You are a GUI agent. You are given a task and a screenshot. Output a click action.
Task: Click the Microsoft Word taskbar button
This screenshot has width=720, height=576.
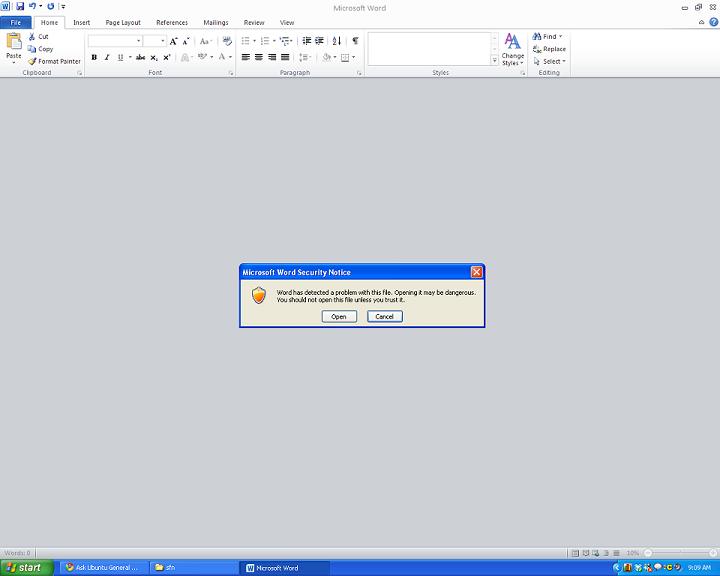284,568
